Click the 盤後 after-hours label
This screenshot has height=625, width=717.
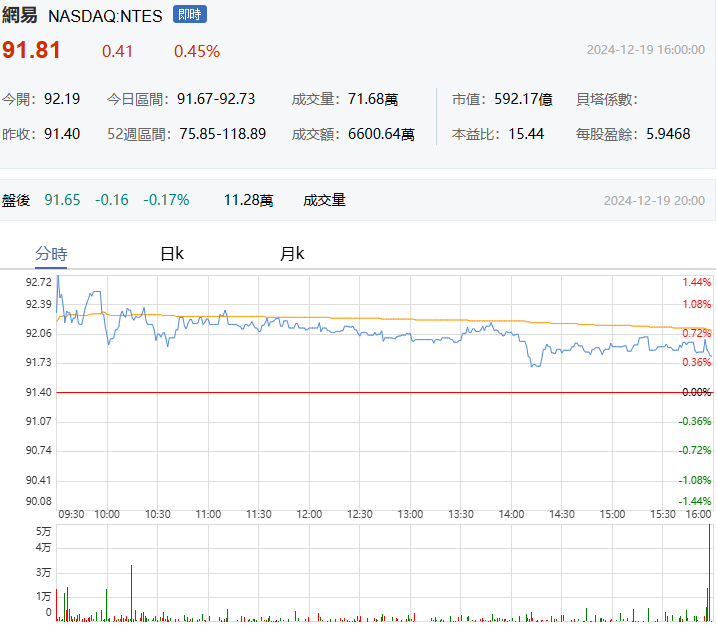coord(16,200)
